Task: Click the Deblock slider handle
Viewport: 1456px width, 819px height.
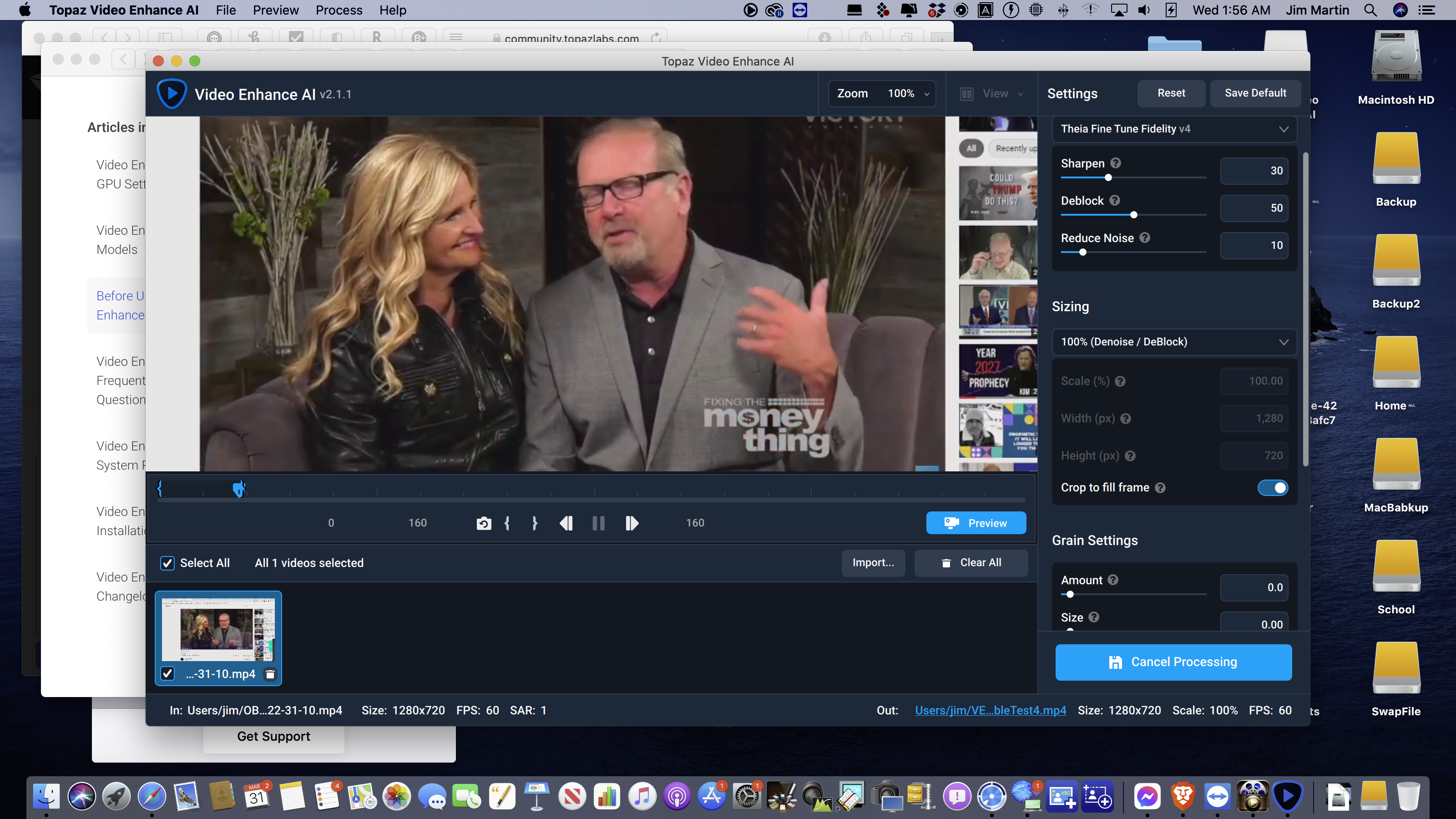Action: (x=1133, y=215)
